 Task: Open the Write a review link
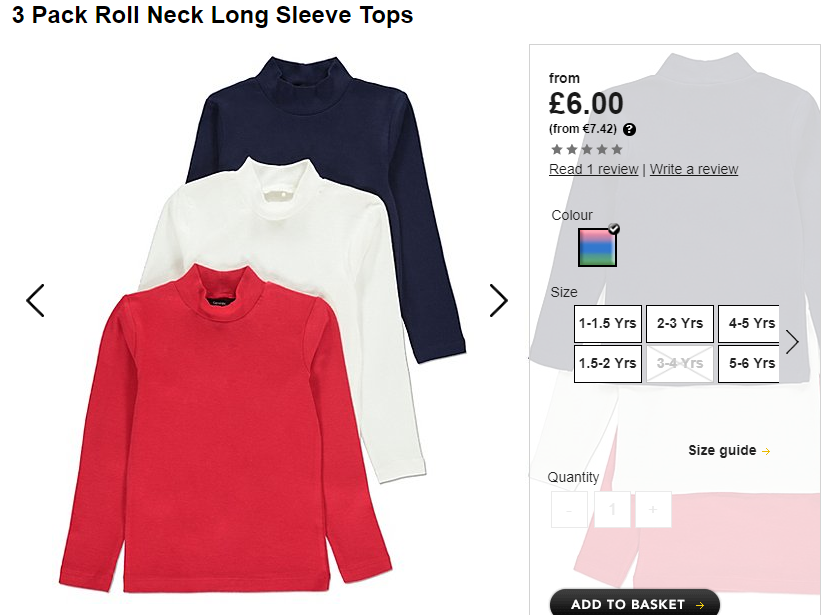[x=694, y=169]
